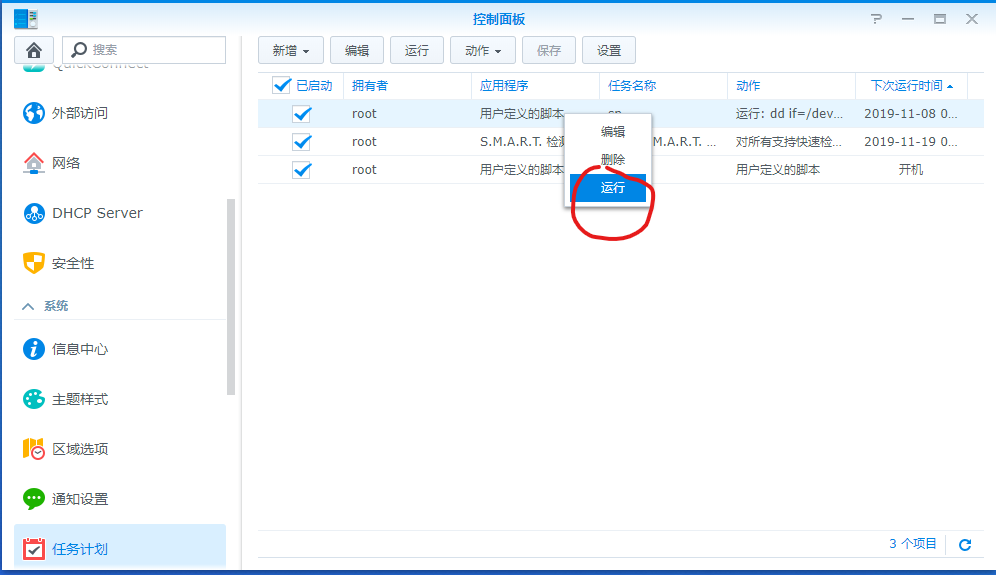Click the 编辑 (Edit) toolbar button
Viewport: 996px width, 575px height.
click(357, 50)
